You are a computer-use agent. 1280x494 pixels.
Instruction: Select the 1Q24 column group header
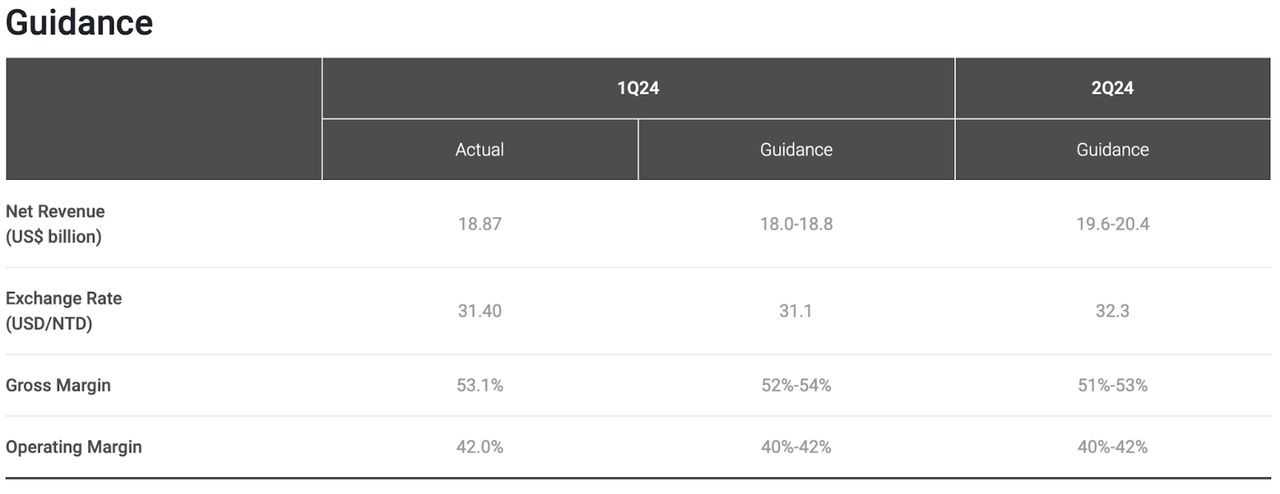[x=638, y=88]
